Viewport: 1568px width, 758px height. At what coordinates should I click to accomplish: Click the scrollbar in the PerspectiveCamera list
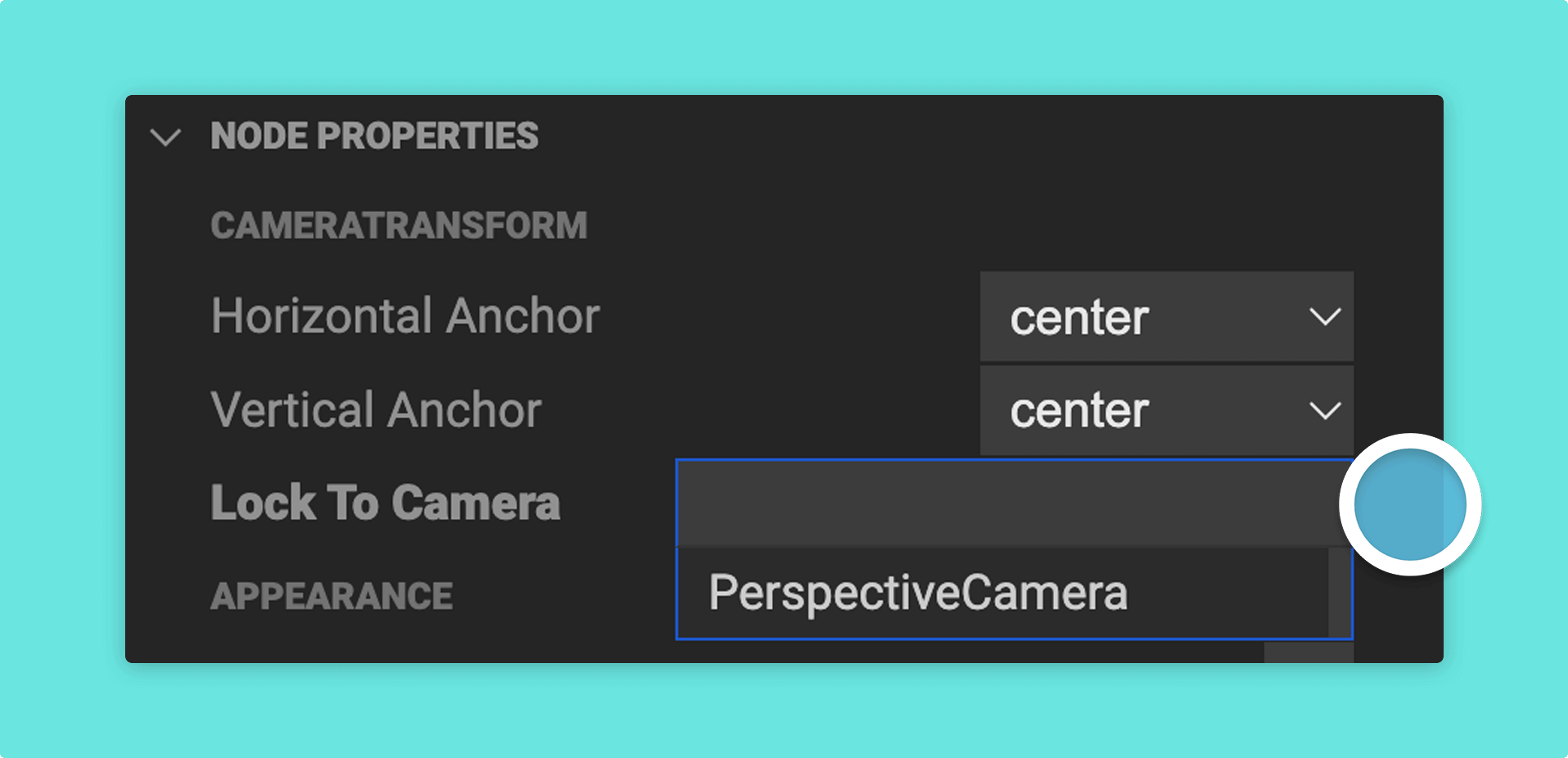tap(1339, 593)
